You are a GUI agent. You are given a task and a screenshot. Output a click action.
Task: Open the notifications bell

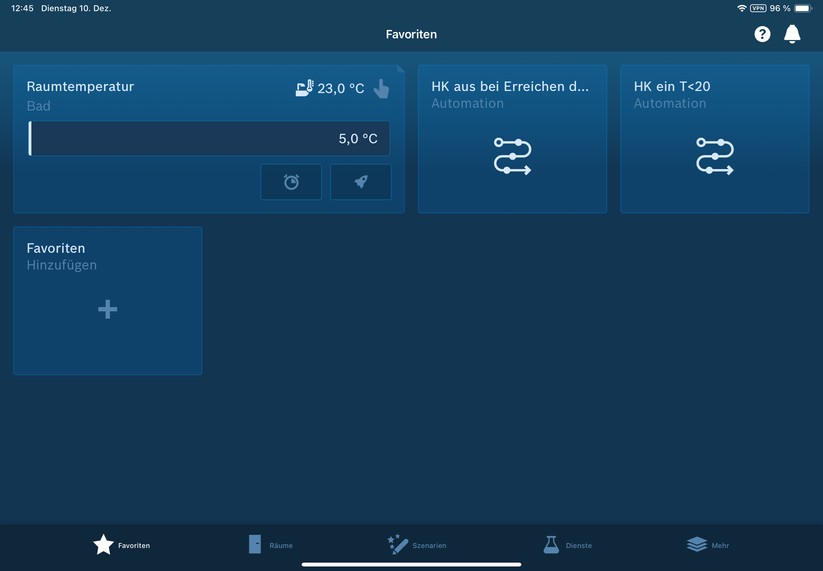pyautogui.click(x=792, y=34)
